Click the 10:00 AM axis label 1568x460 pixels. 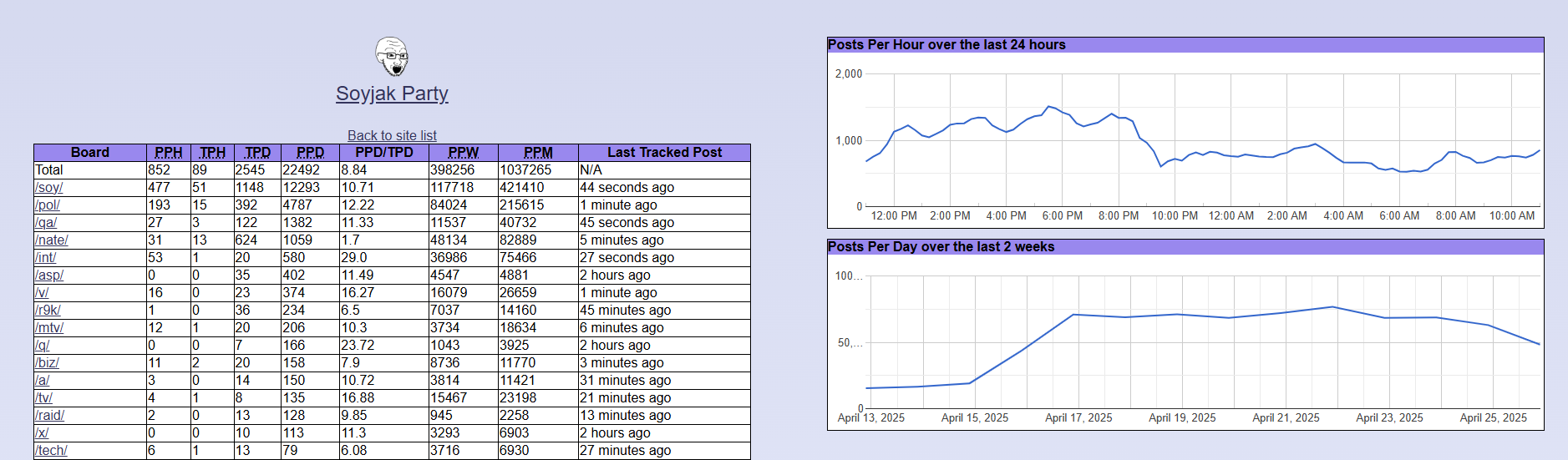tap(1512, 216)
